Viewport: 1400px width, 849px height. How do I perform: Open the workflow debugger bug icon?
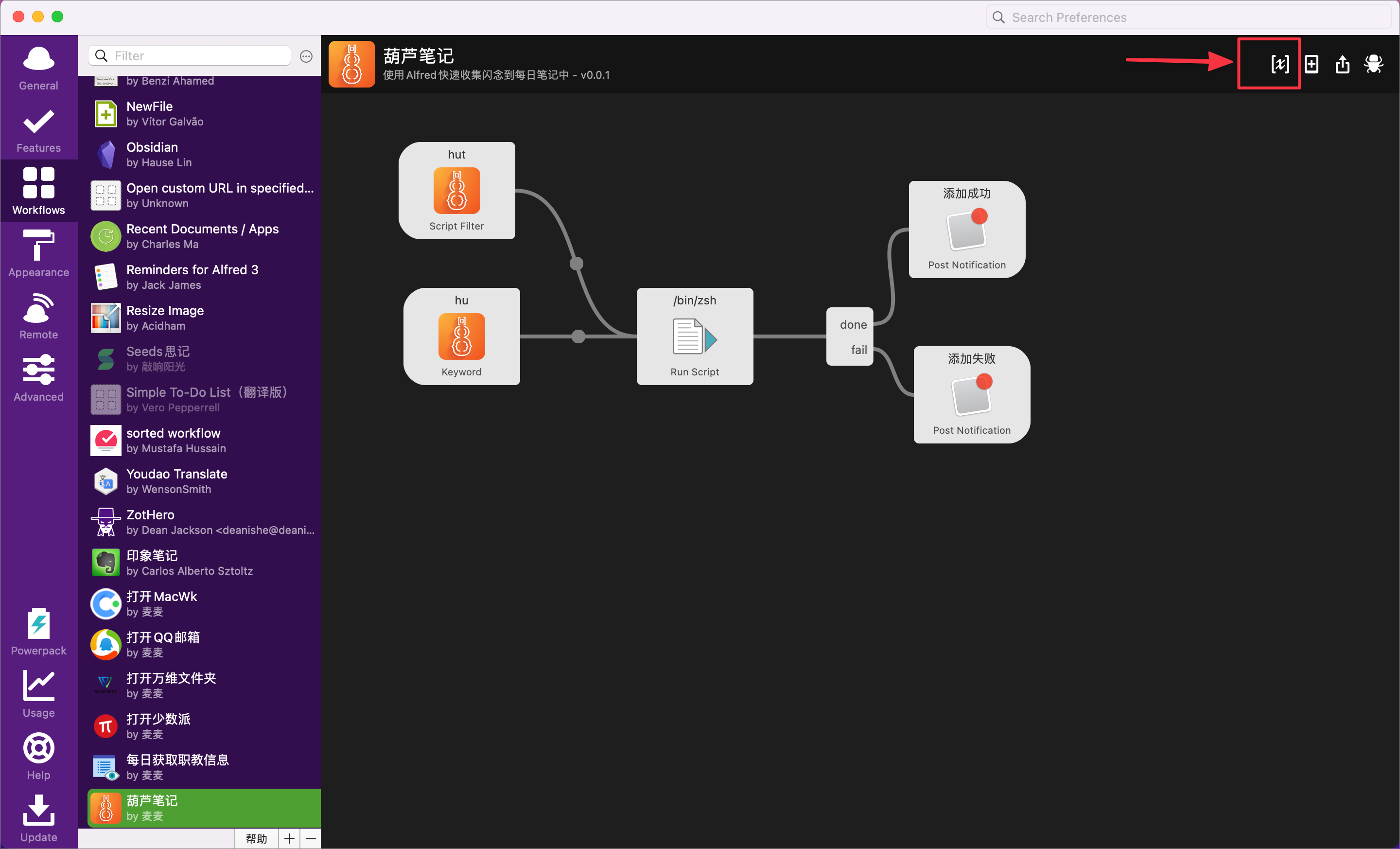pos(1373,64)
